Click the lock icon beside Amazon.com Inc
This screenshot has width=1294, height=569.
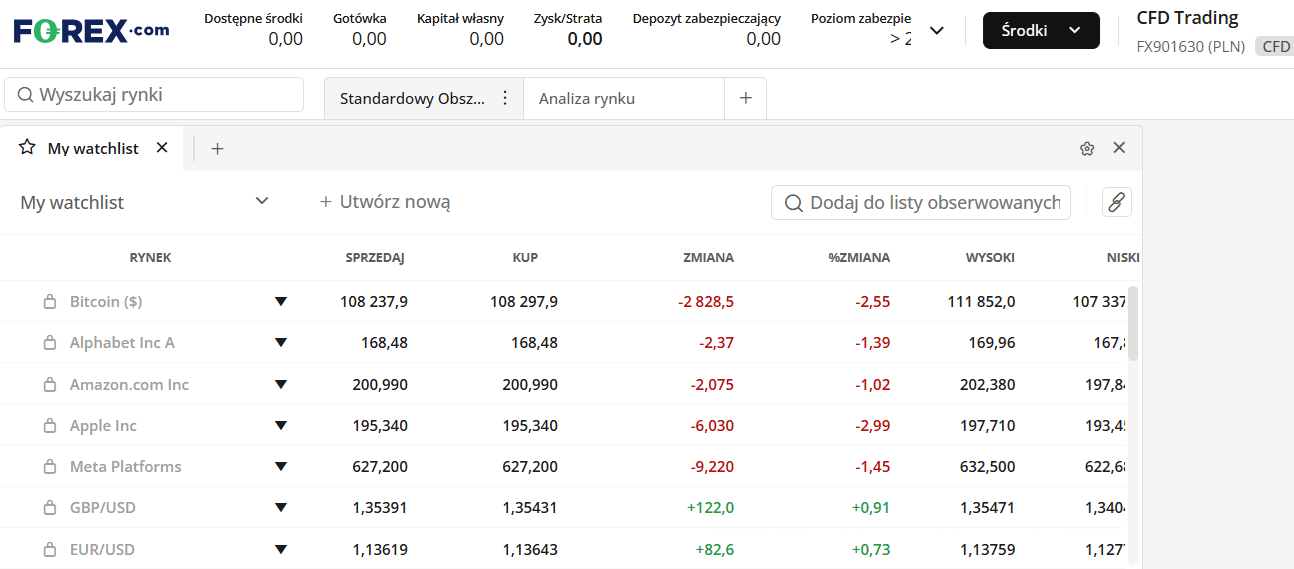click(50, 384)
